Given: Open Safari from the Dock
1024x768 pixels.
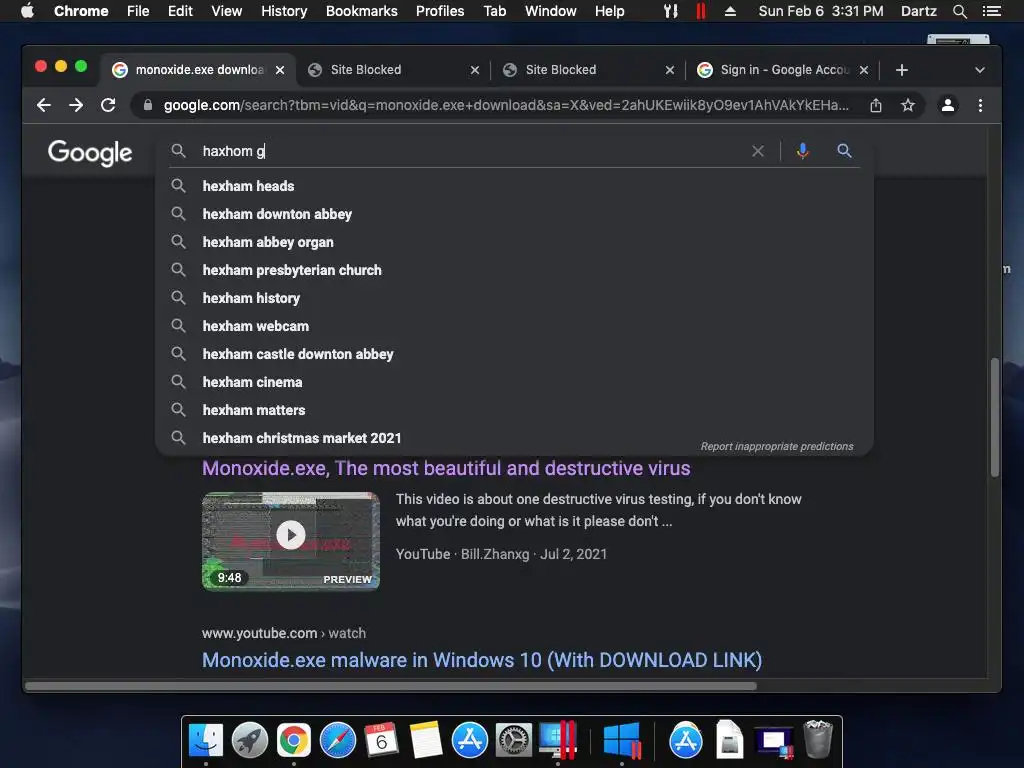Looking at the screenshot, I should pyautogui.click(x=338, y=741).
